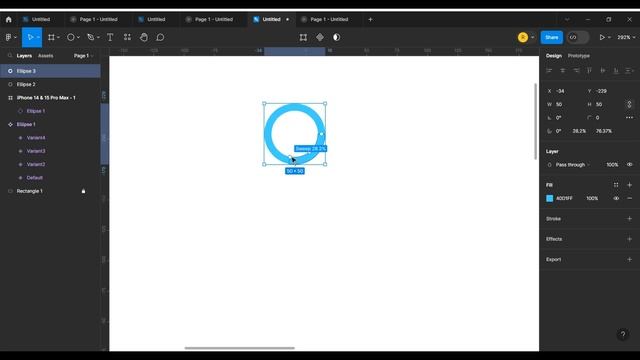Click the Use as mask icon

pyautogui.click(x=336, y=37)
